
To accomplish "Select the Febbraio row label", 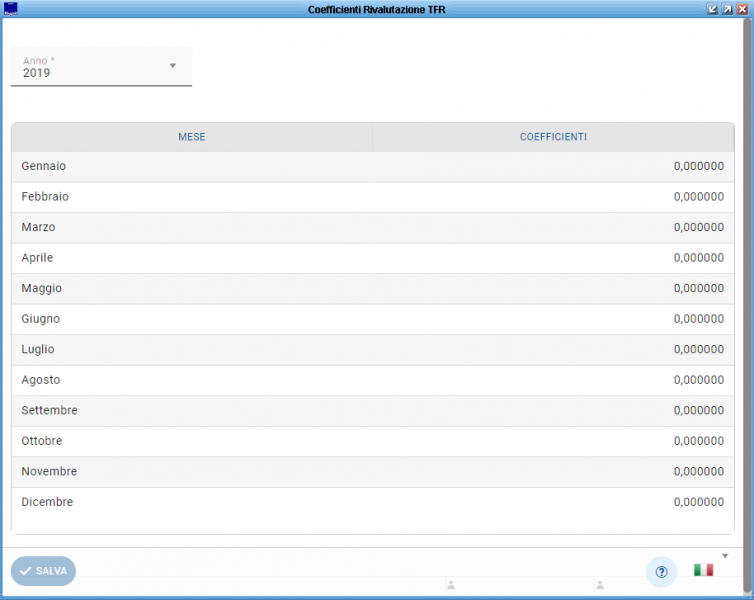I will tap(45, 197).
